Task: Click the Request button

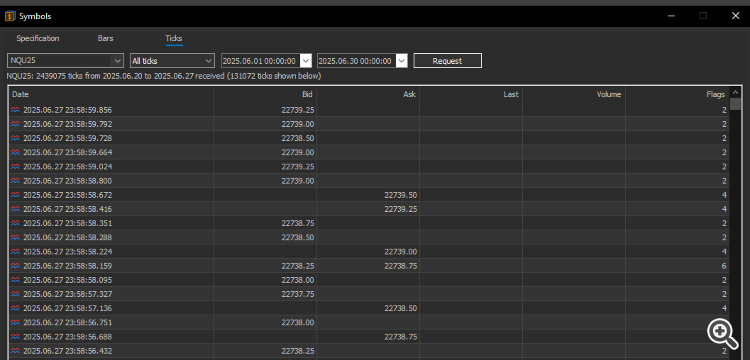Action: (447, 61)
